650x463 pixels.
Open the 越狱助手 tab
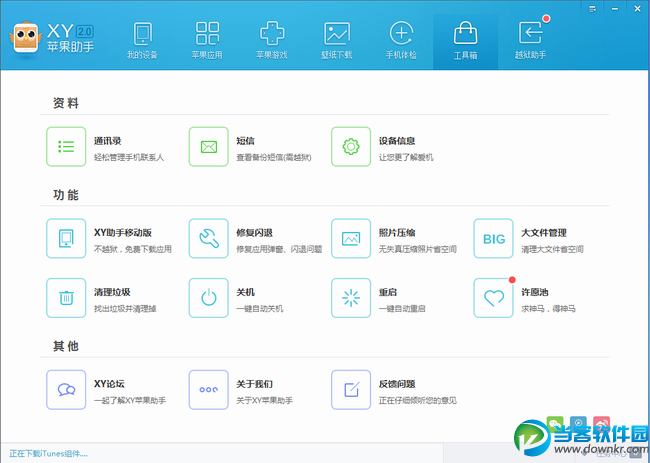[530, 41]
